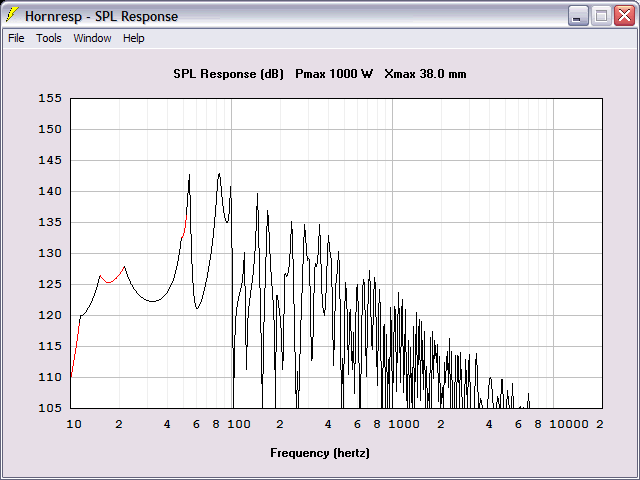
Task: Open the File menu
Action: [x=16, y=38]
